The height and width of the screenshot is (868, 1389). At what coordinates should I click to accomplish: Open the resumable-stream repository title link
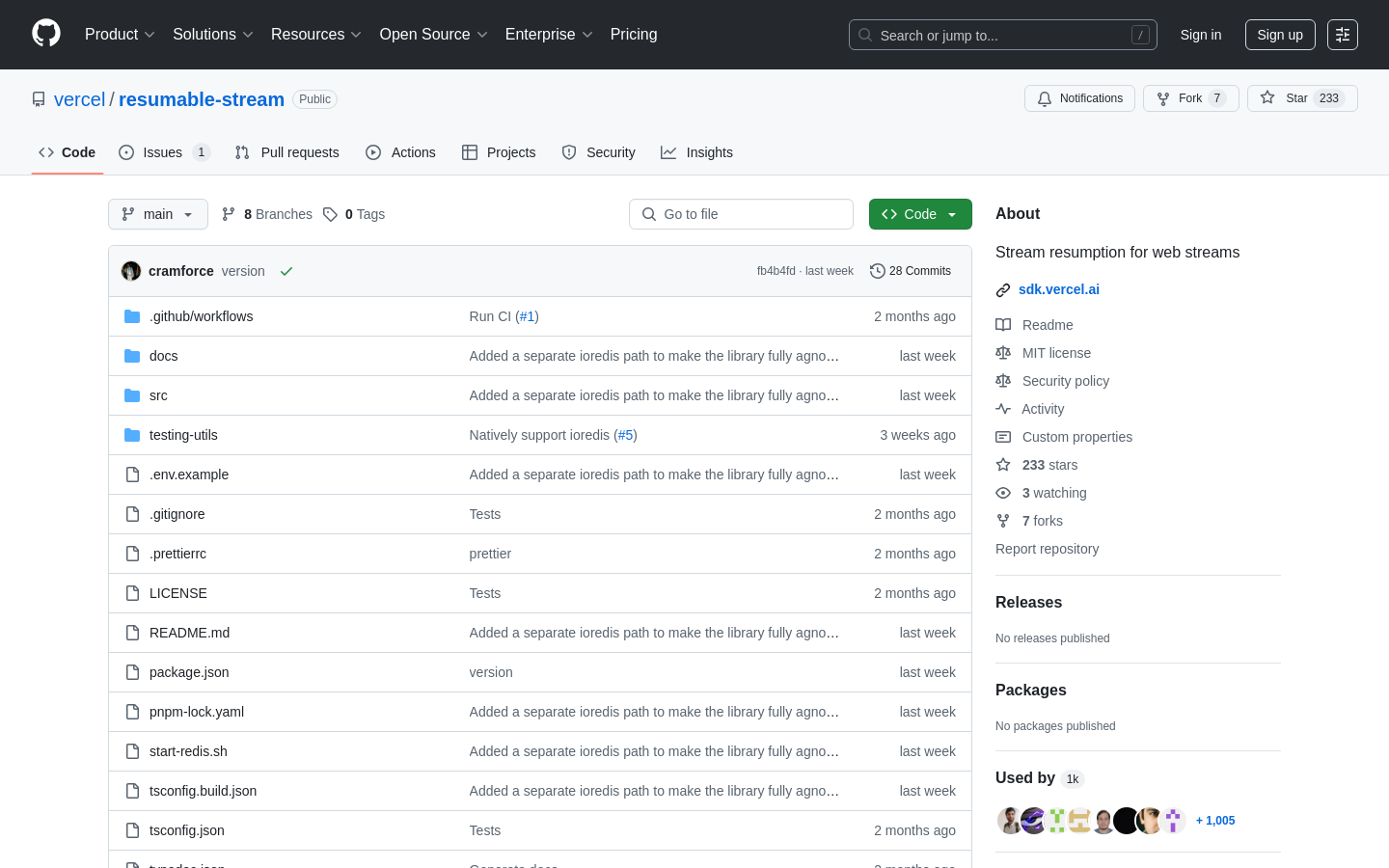click(x=202, y=99)
